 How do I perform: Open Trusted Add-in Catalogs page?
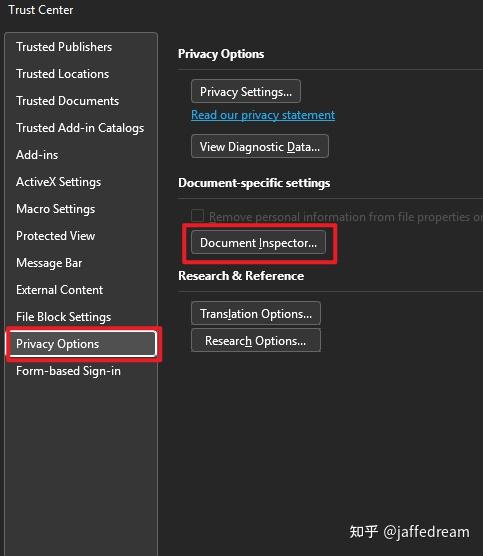coord(80,128)
